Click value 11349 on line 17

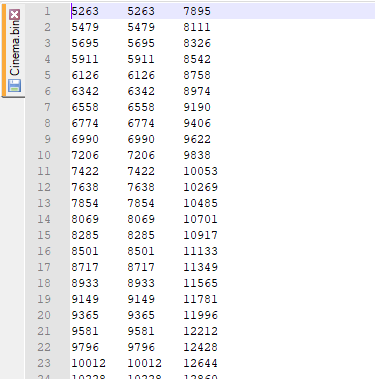pos(200,267)
